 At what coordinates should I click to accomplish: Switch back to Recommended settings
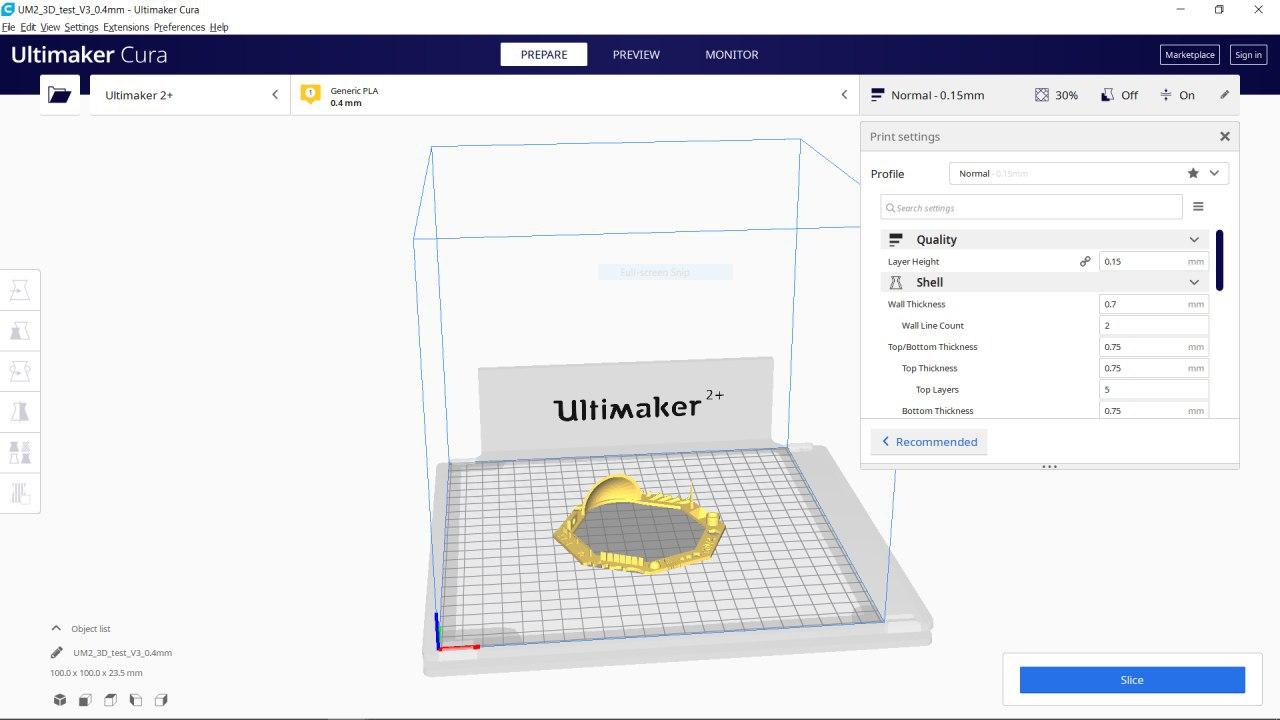pyautogui.click(x=929, y=442)
